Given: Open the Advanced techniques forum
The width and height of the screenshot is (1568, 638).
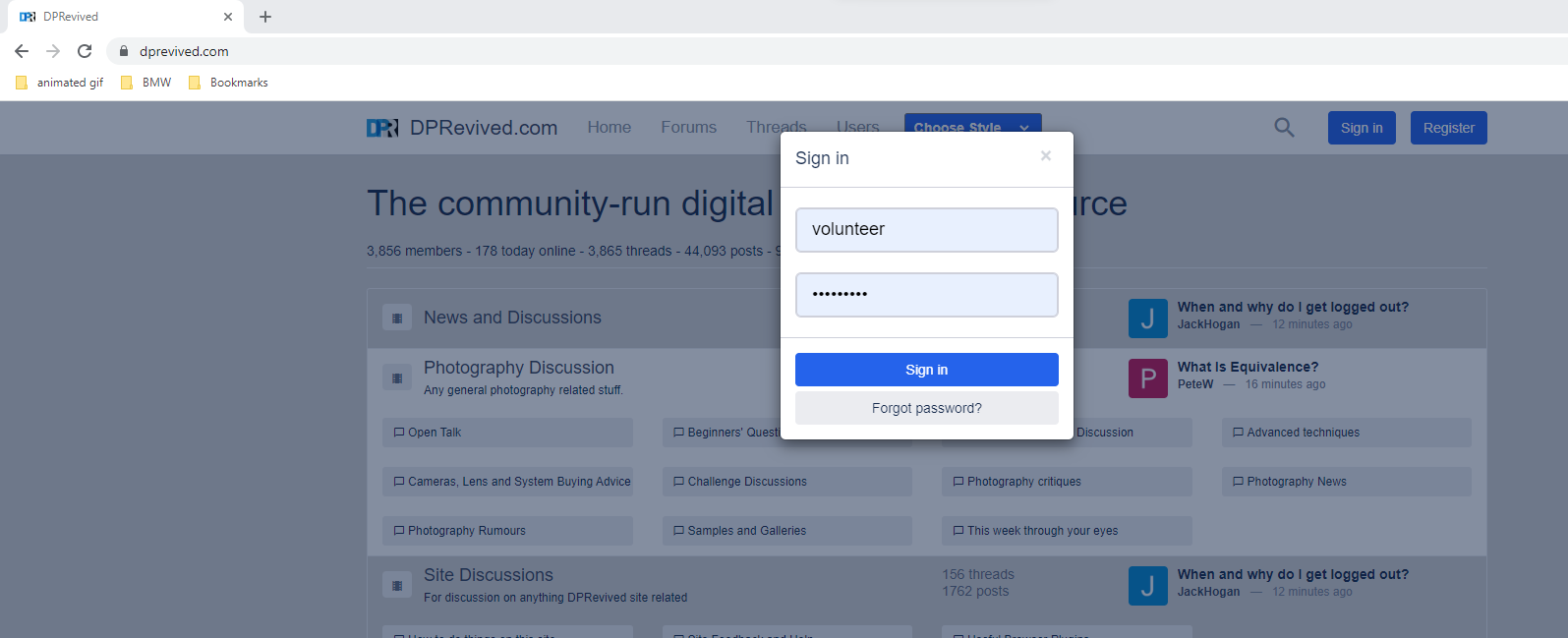Looking at the screenshot, I should pos(1347,433).
